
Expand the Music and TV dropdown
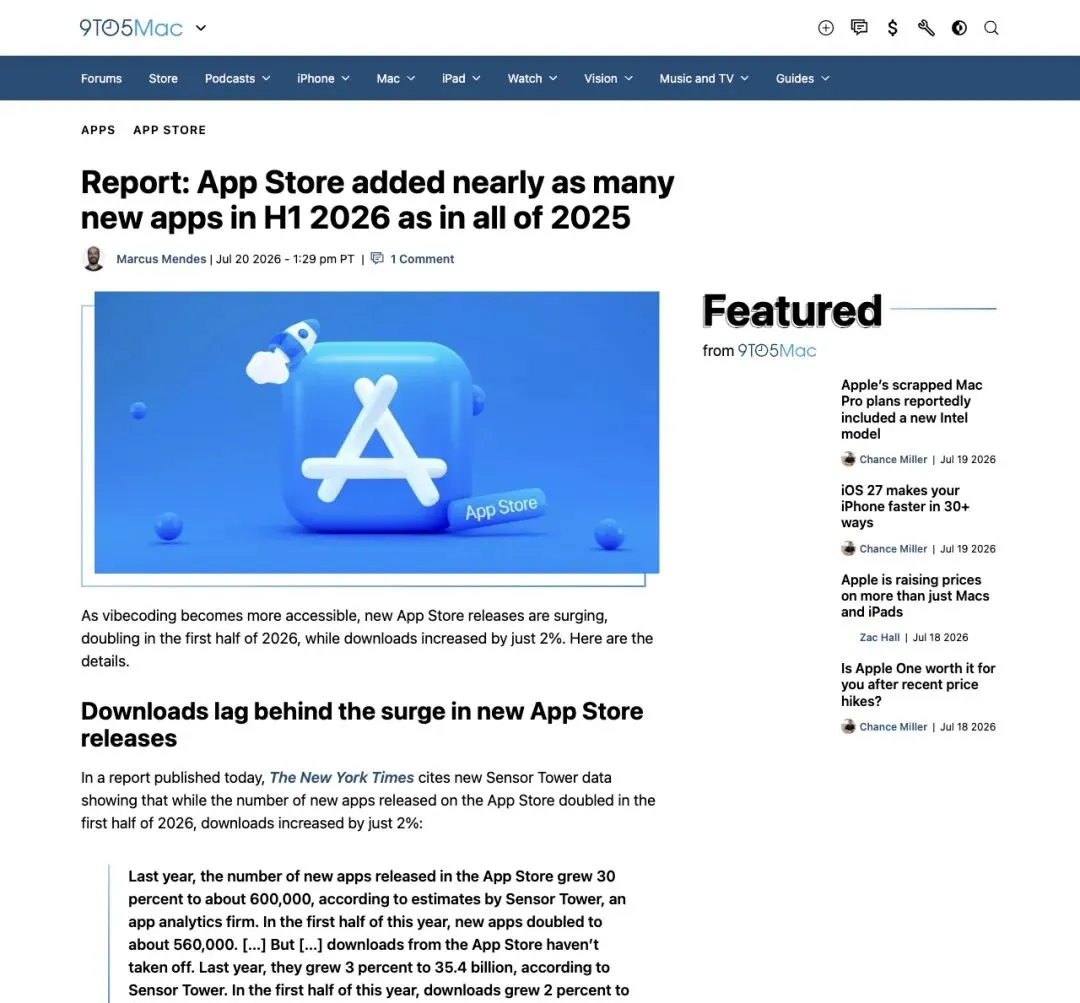coord(704,79)
